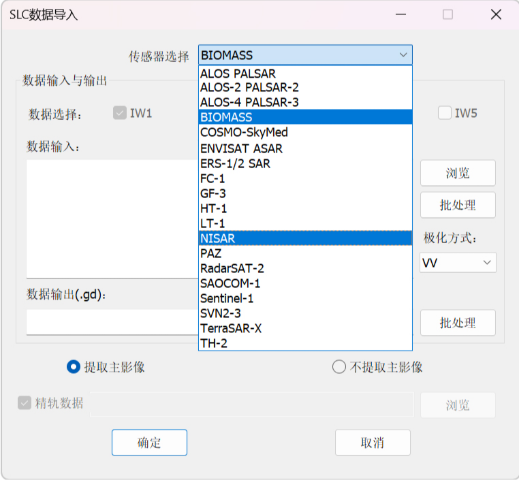This screenshot has width=519, height=480.
Task: Pick SAOCOM-1 sensor entry
Action: [x=305, y=283]
